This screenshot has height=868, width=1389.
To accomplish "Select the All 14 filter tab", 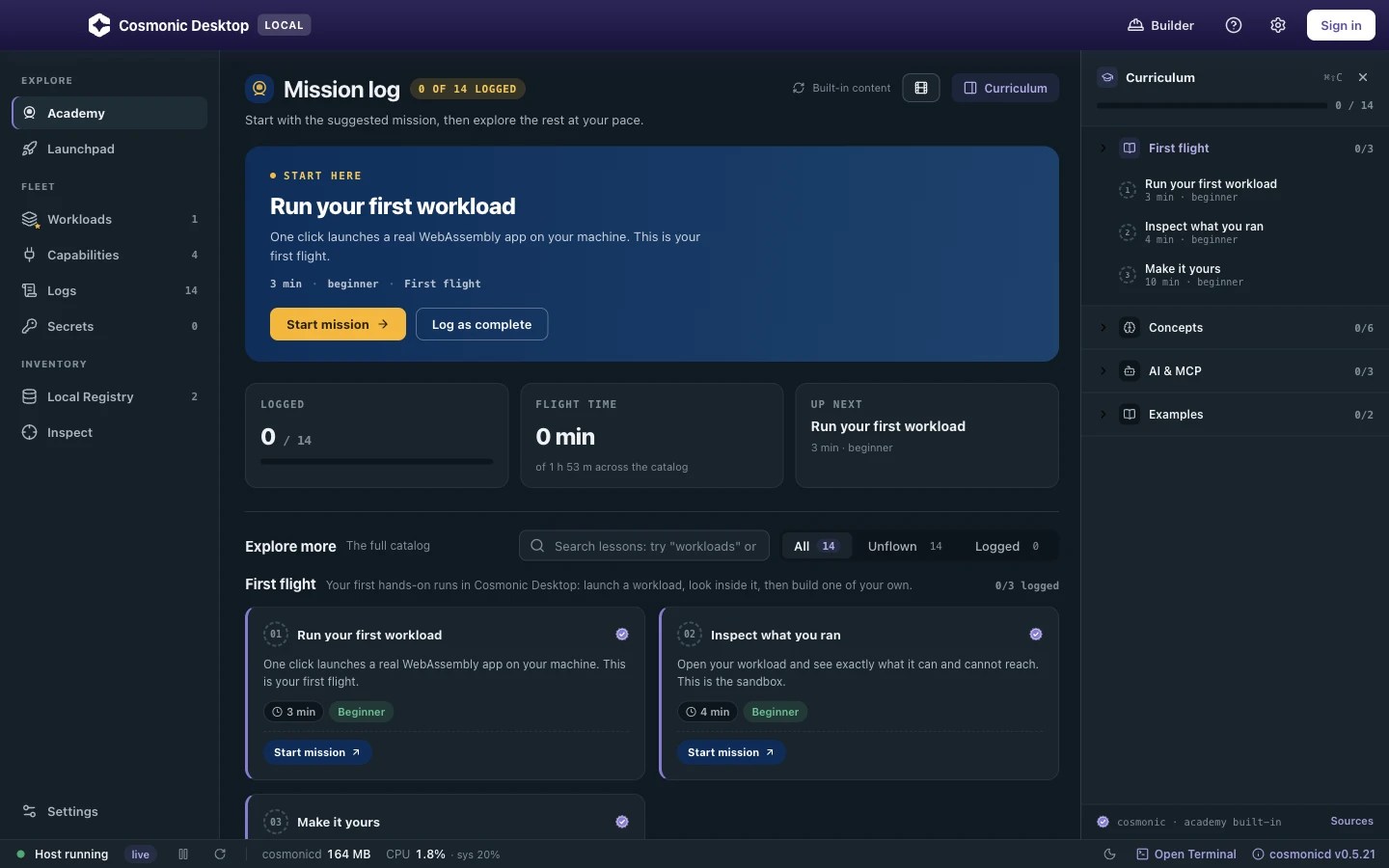I will [x=816, y=546].
